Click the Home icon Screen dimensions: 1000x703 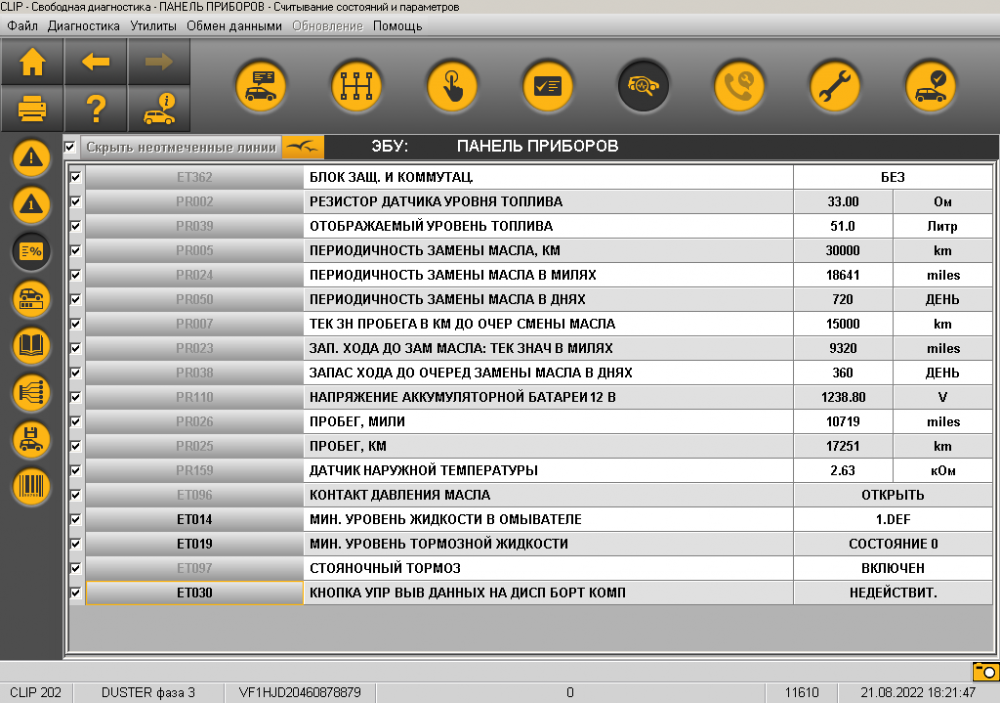point(32,62)
